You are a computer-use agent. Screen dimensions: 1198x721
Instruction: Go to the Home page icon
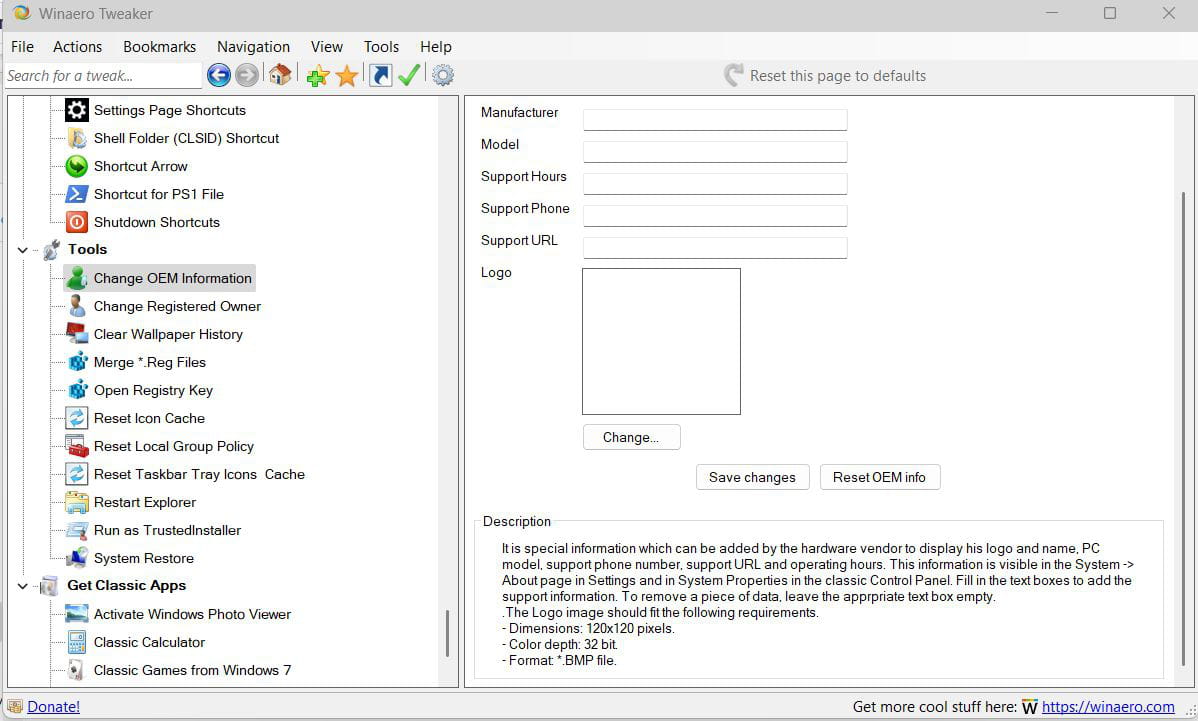(x=280, y=74)
